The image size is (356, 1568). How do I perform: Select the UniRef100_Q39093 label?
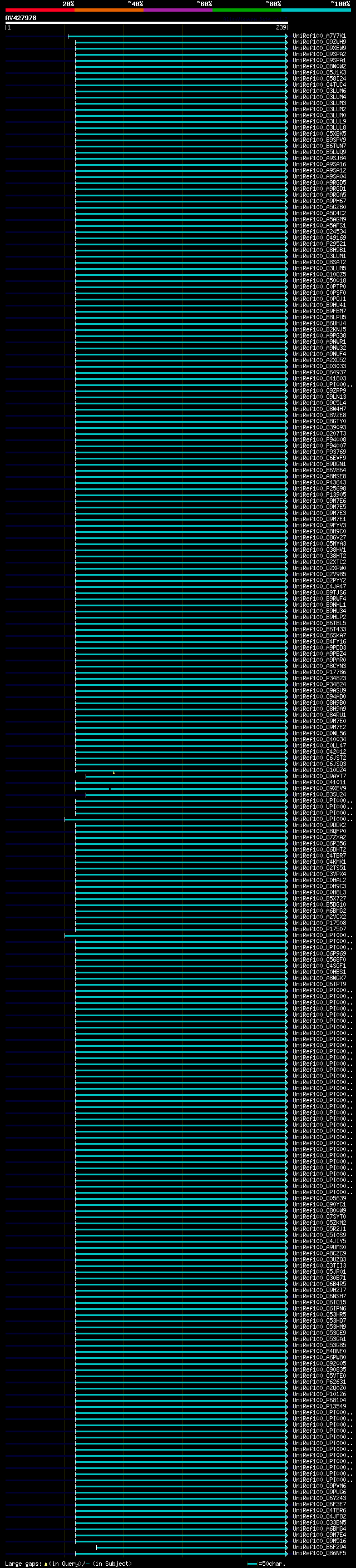click(x=319, y=427)
